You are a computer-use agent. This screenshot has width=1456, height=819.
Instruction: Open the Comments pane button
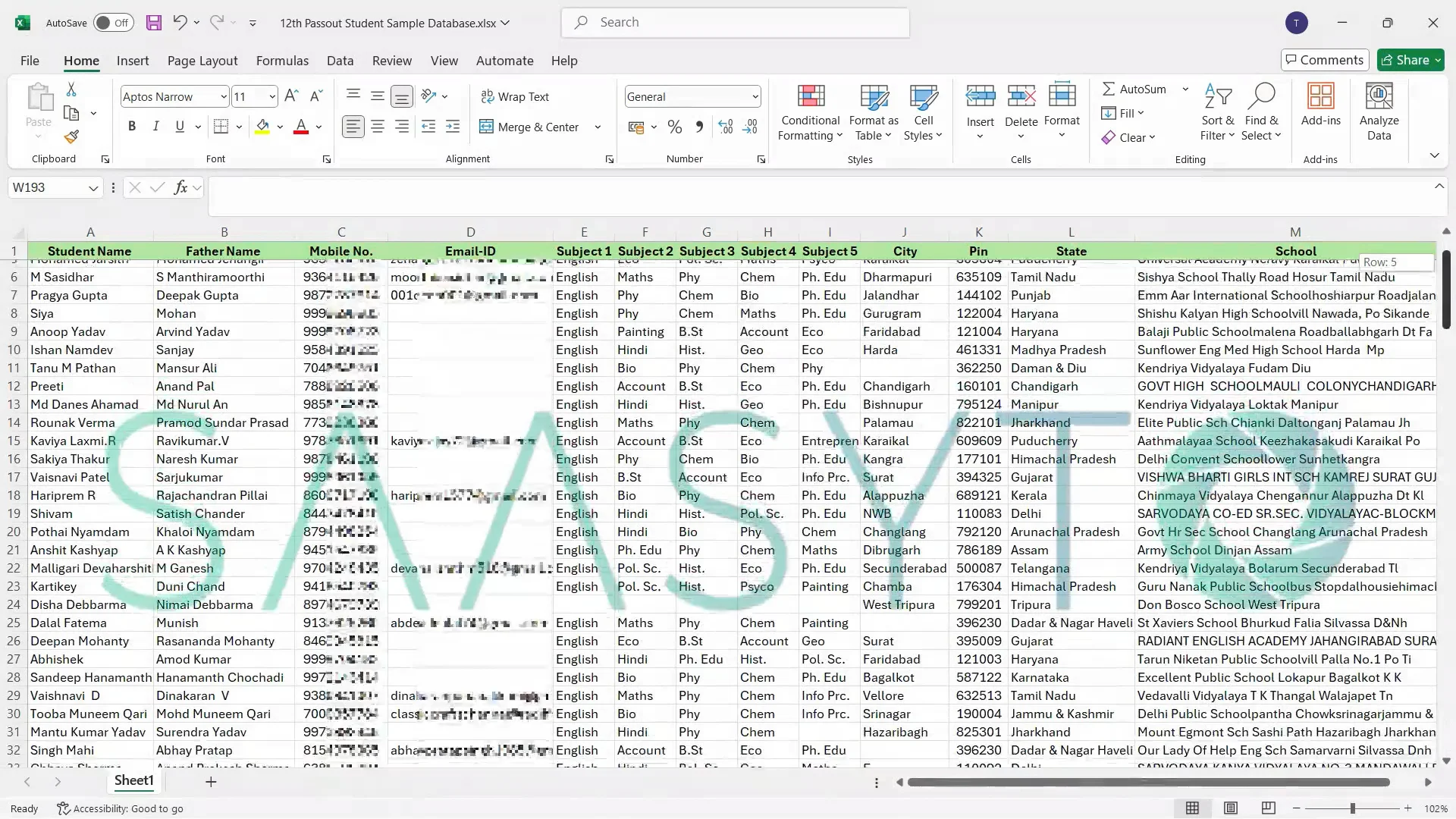click(x=1323, y=60)
